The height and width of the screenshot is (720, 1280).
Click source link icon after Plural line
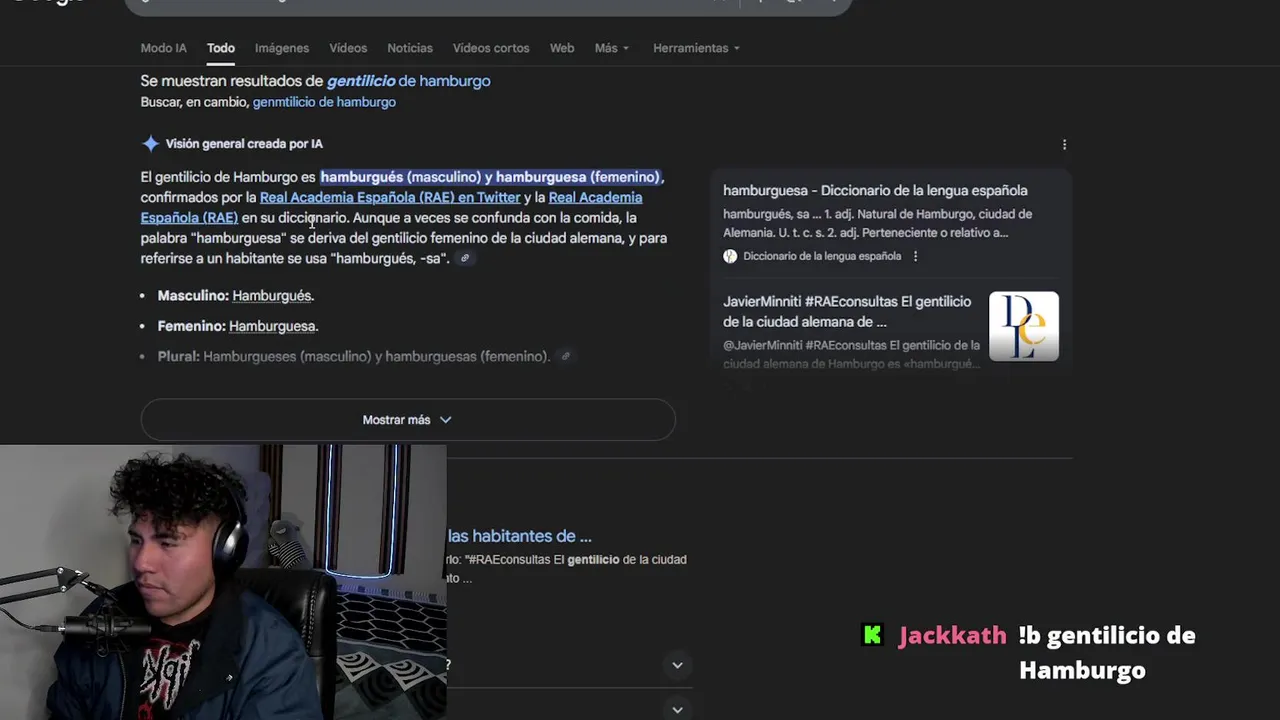[565, 356]
